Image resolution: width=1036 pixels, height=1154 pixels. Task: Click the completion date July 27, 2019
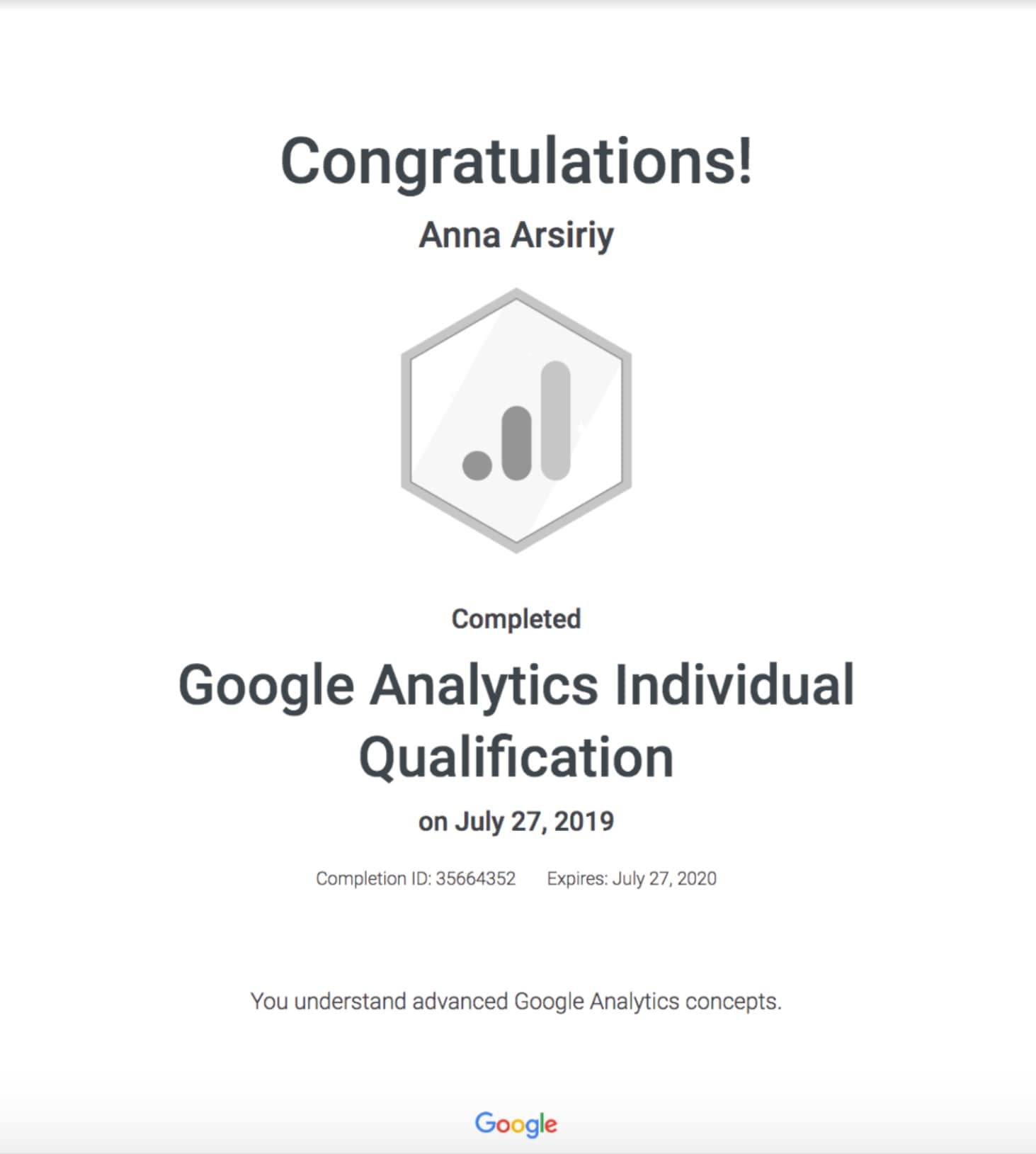click(x=535, y=822)
